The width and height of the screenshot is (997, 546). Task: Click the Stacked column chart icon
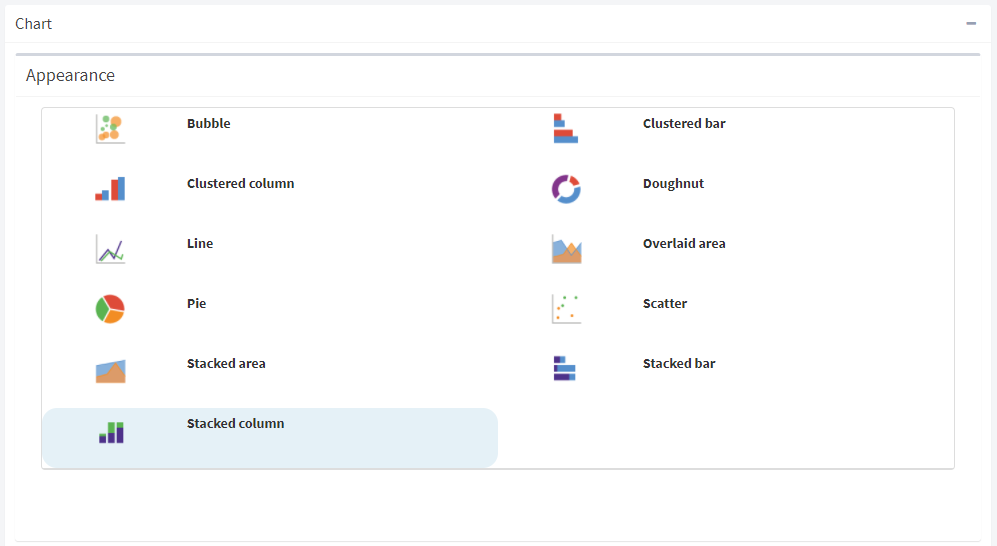(x=111, y=432)
